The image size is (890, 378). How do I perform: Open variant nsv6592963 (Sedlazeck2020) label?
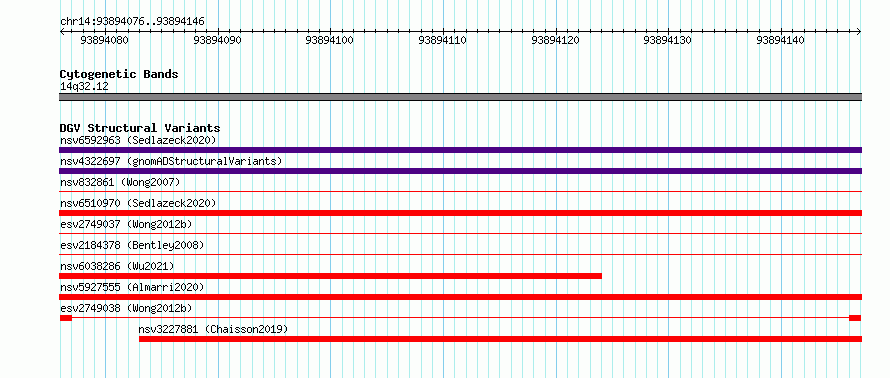click(138, 140)
